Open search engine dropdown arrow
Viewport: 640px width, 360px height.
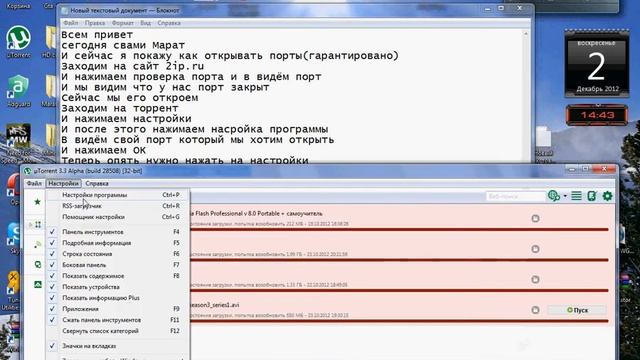(x=565, y=196)
